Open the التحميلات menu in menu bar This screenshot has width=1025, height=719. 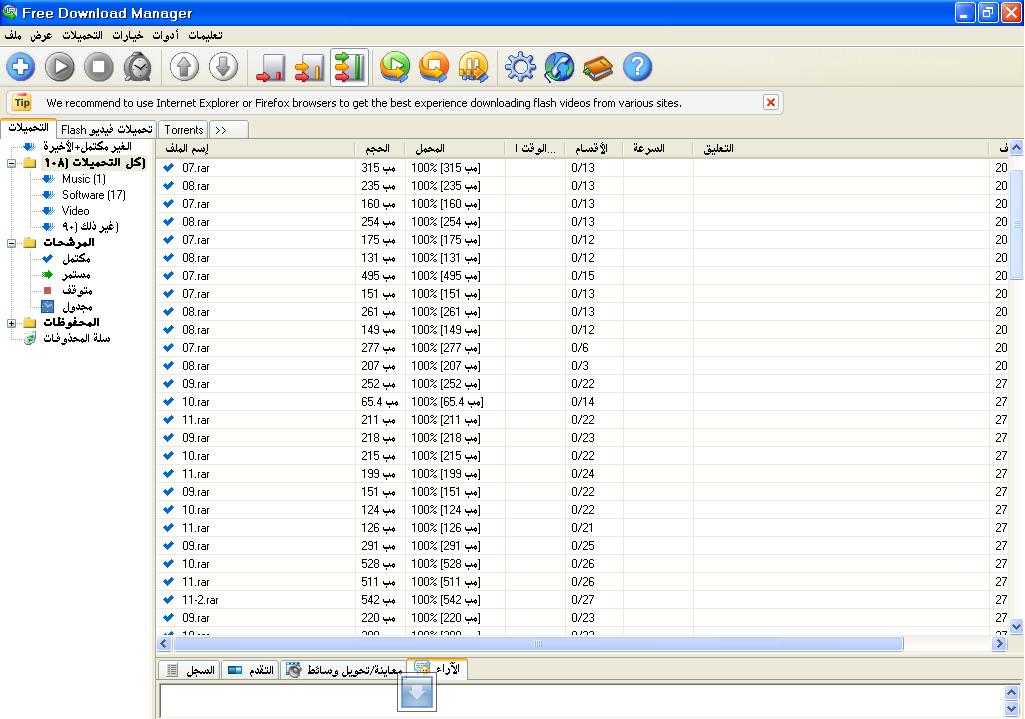(82, 35)
